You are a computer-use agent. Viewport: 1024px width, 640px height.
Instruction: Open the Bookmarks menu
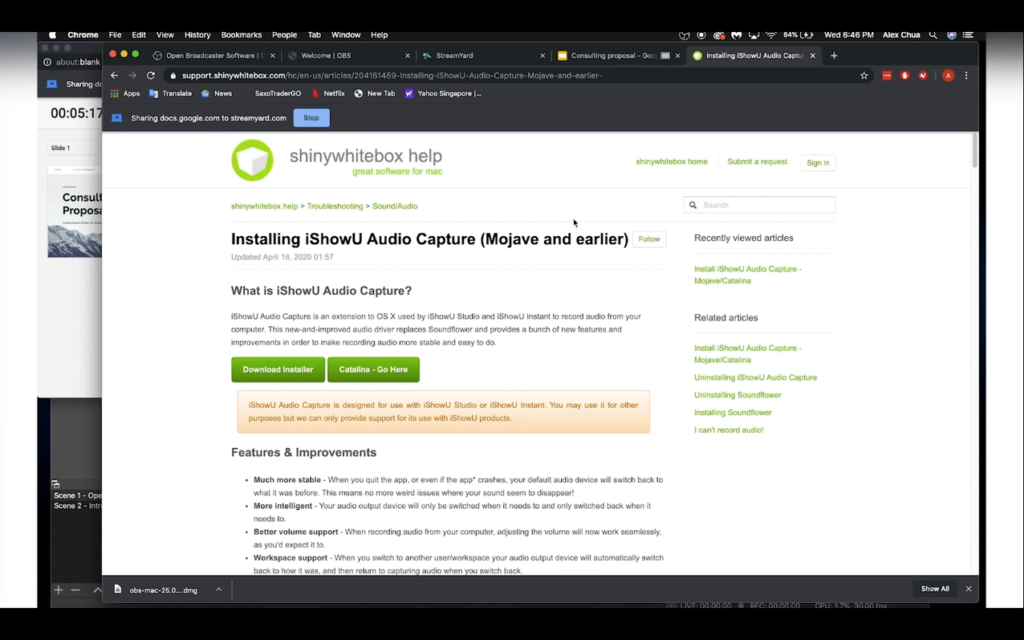pos(241,35)
